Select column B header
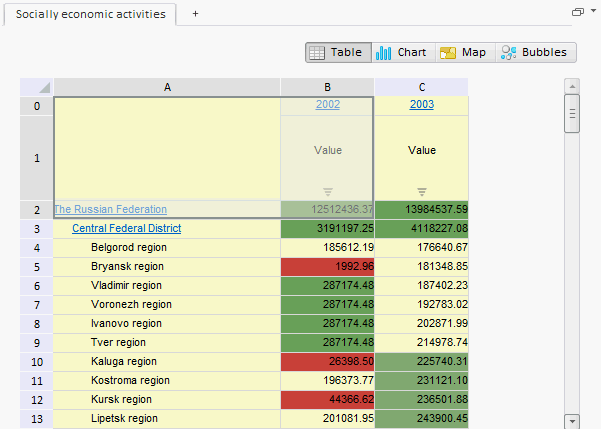 327,87
